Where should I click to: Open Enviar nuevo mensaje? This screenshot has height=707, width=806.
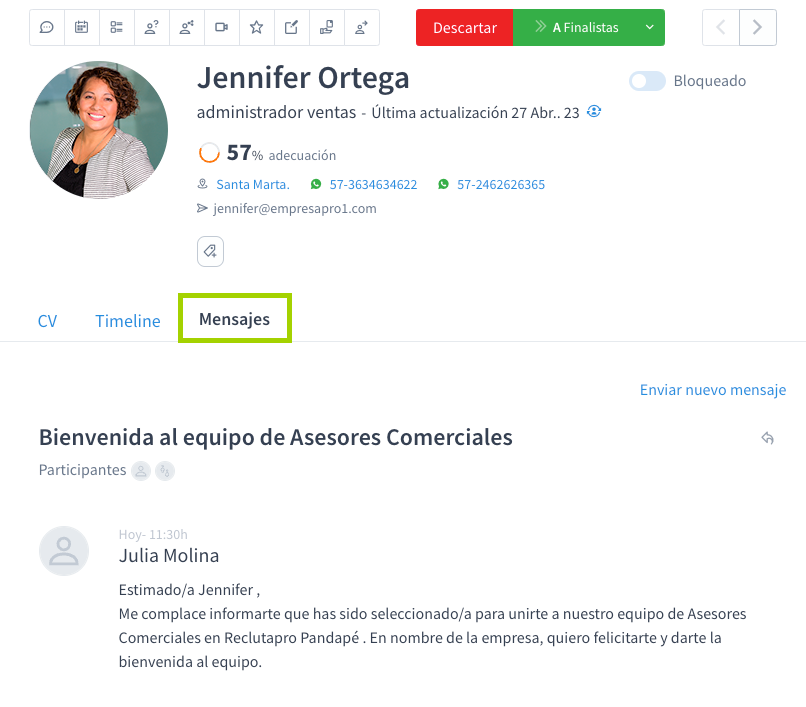tap(712, 389)
